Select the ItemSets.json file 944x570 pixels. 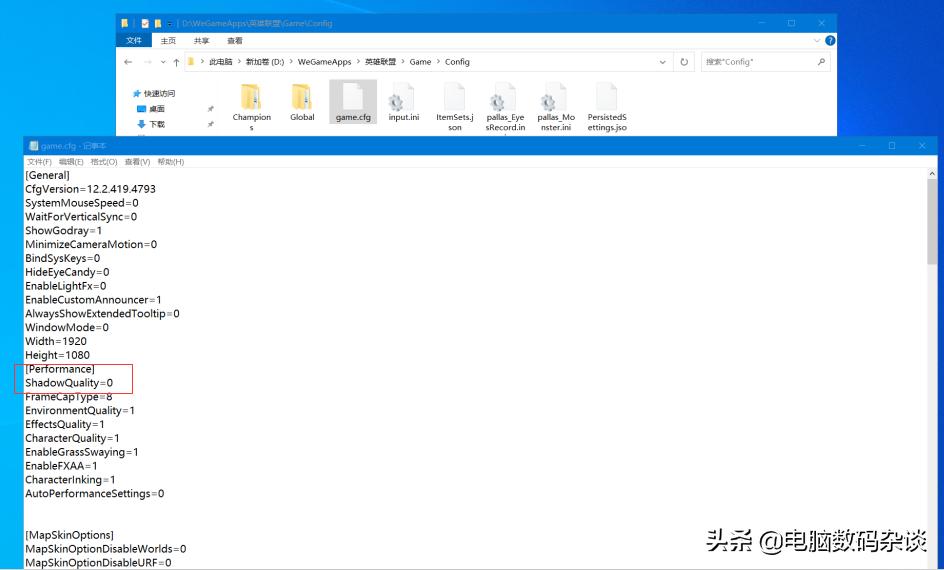[x=454, y=104]
